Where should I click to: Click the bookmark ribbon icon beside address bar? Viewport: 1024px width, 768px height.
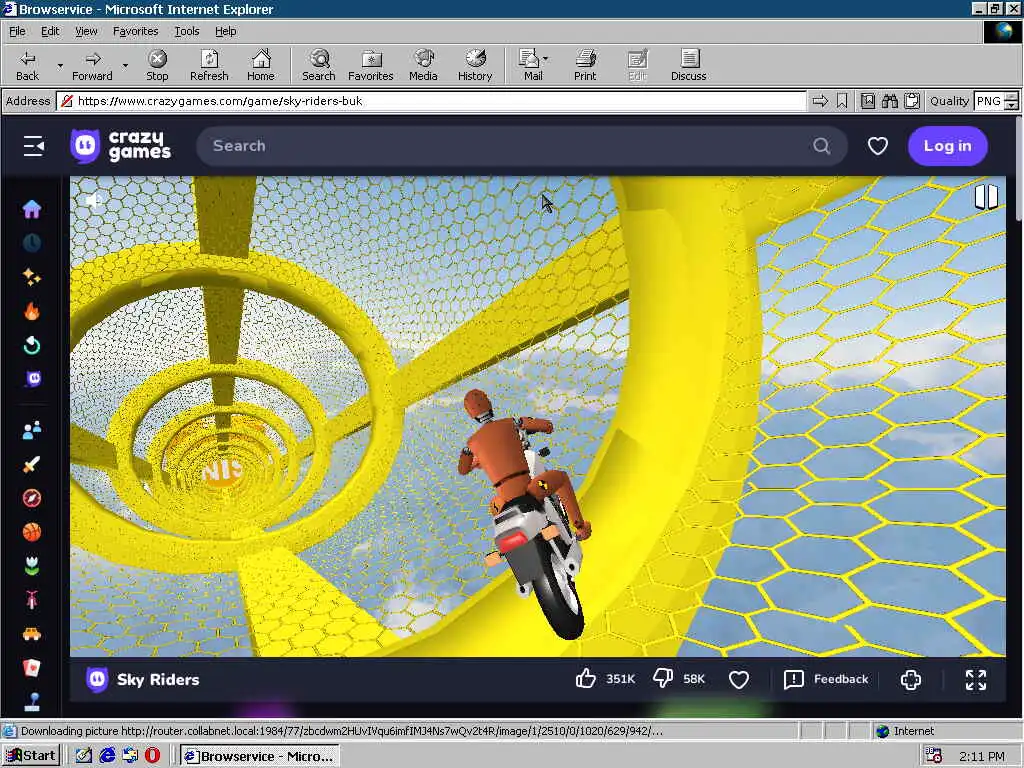tap(842, 101)
